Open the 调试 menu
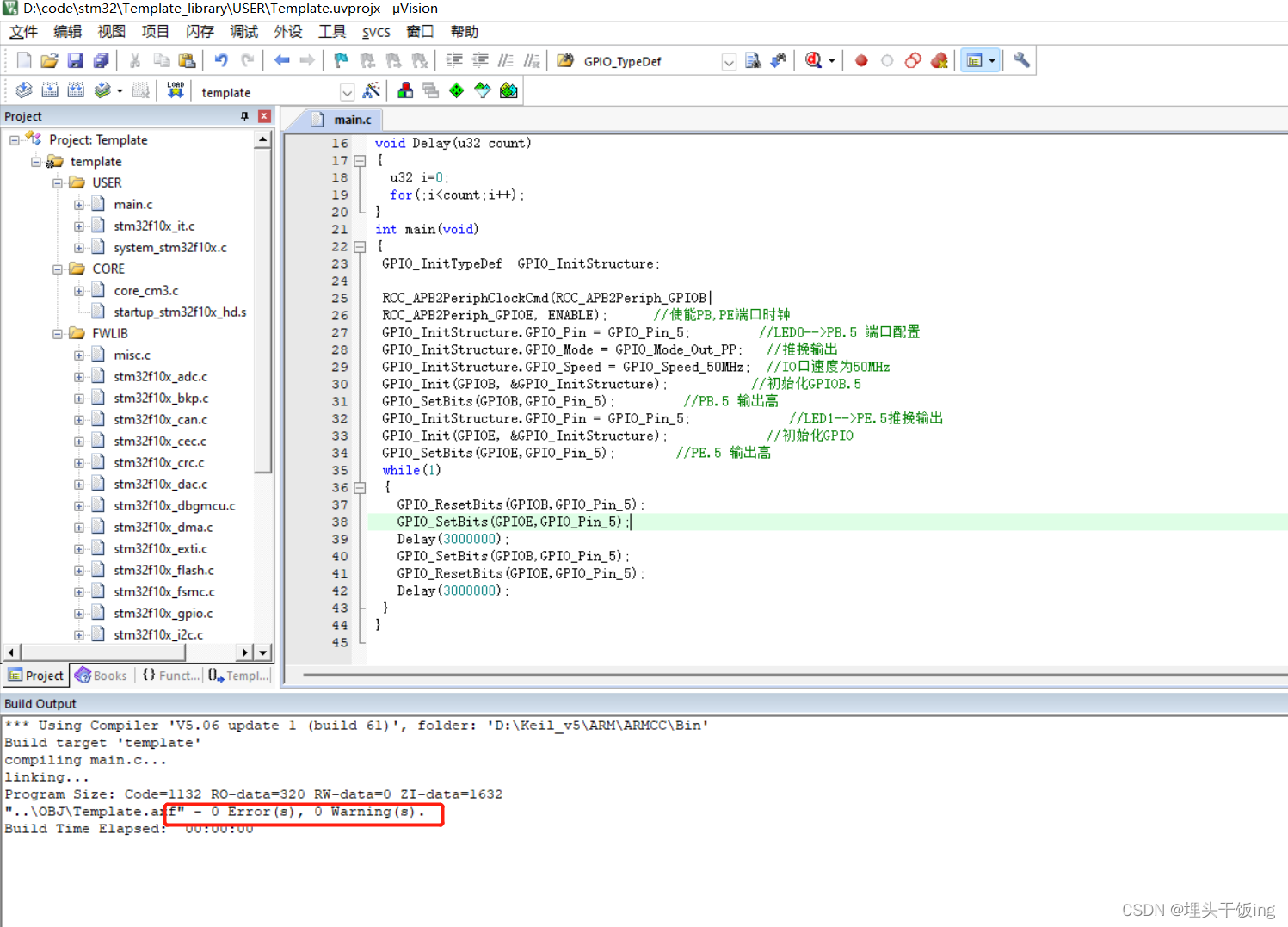Viewport: 1288px width, 927px height. coord(244,32)
